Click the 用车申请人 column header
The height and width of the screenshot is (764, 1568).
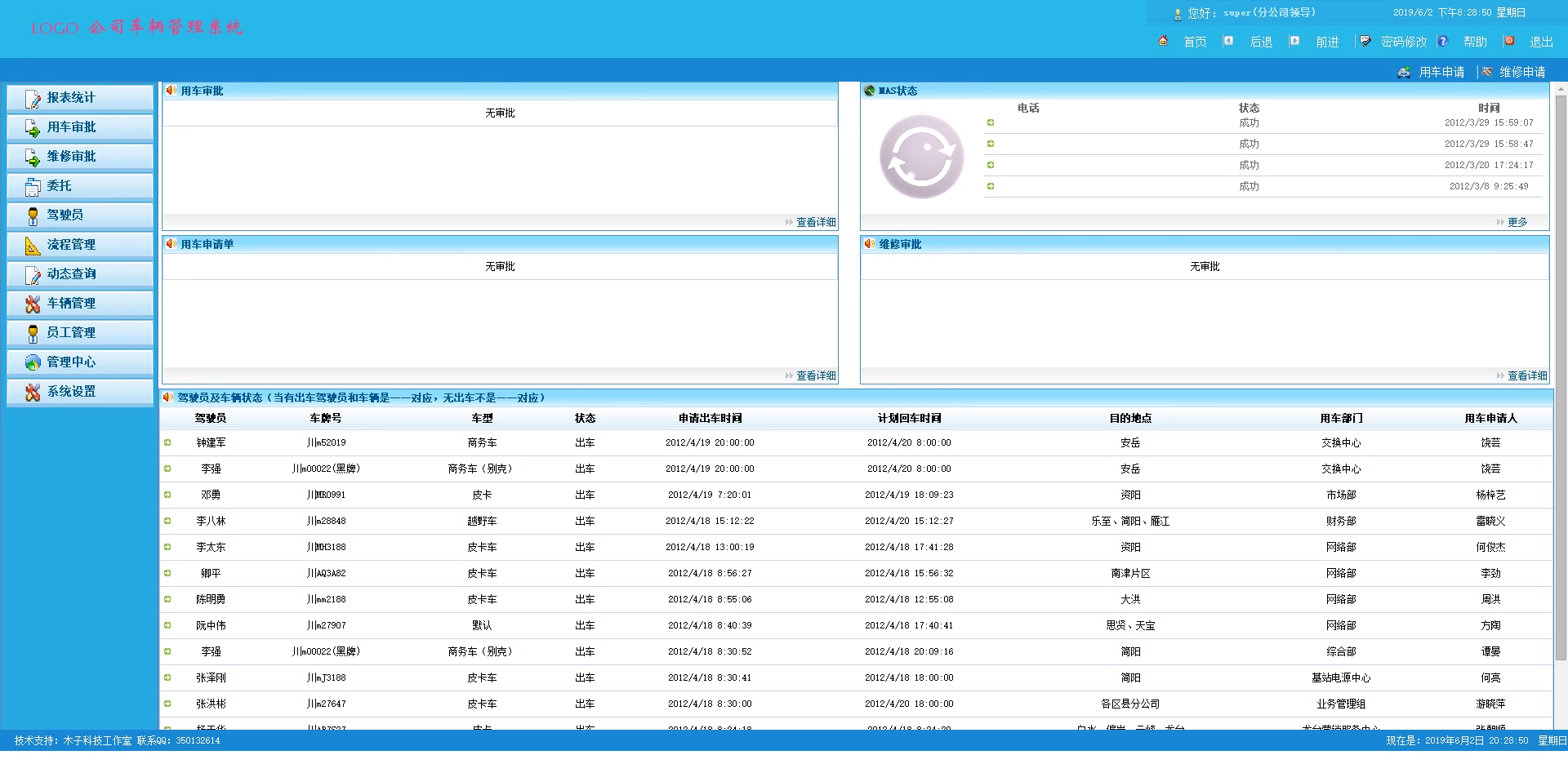[x=1490, y=418]
